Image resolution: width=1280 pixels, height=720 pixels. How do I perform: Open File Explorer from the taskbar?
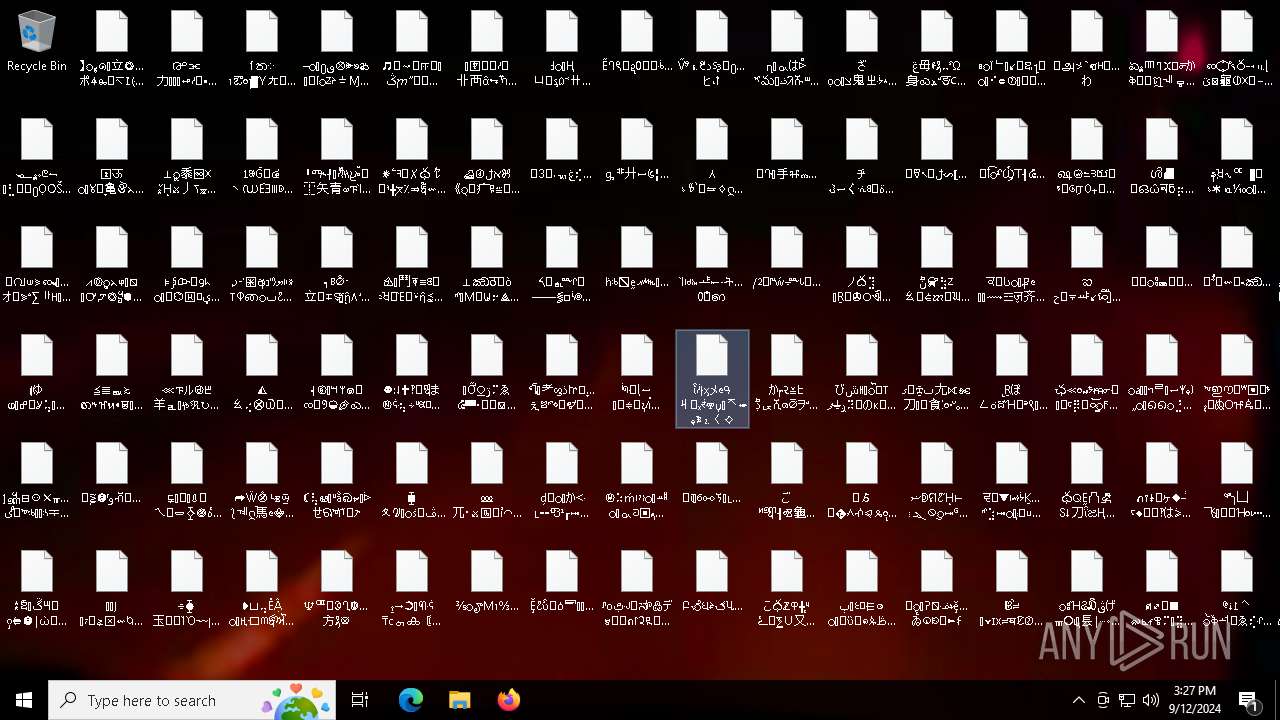coord(459,700)
